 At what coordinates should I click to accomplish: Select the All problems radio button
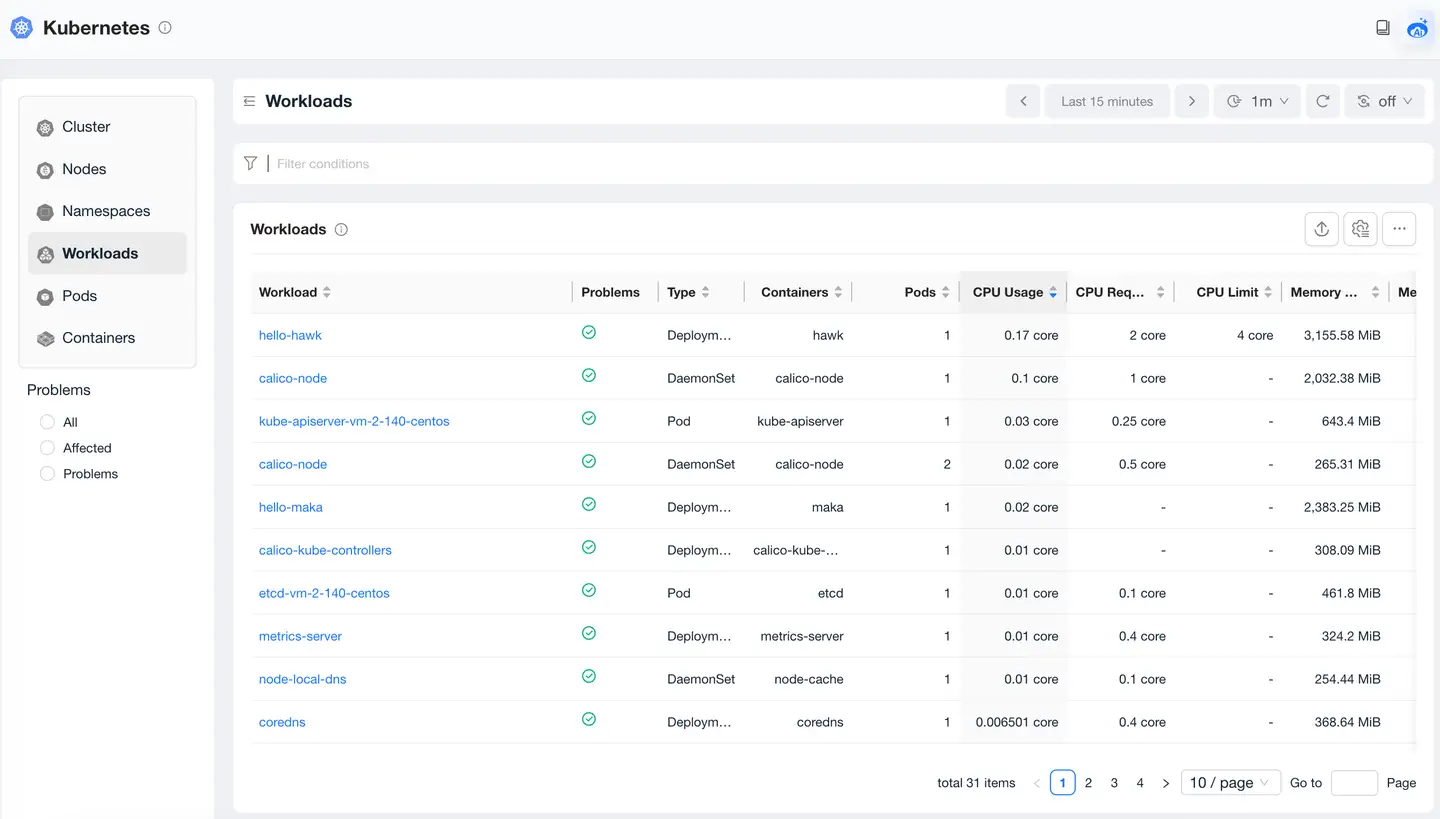(x=47, y=422)
